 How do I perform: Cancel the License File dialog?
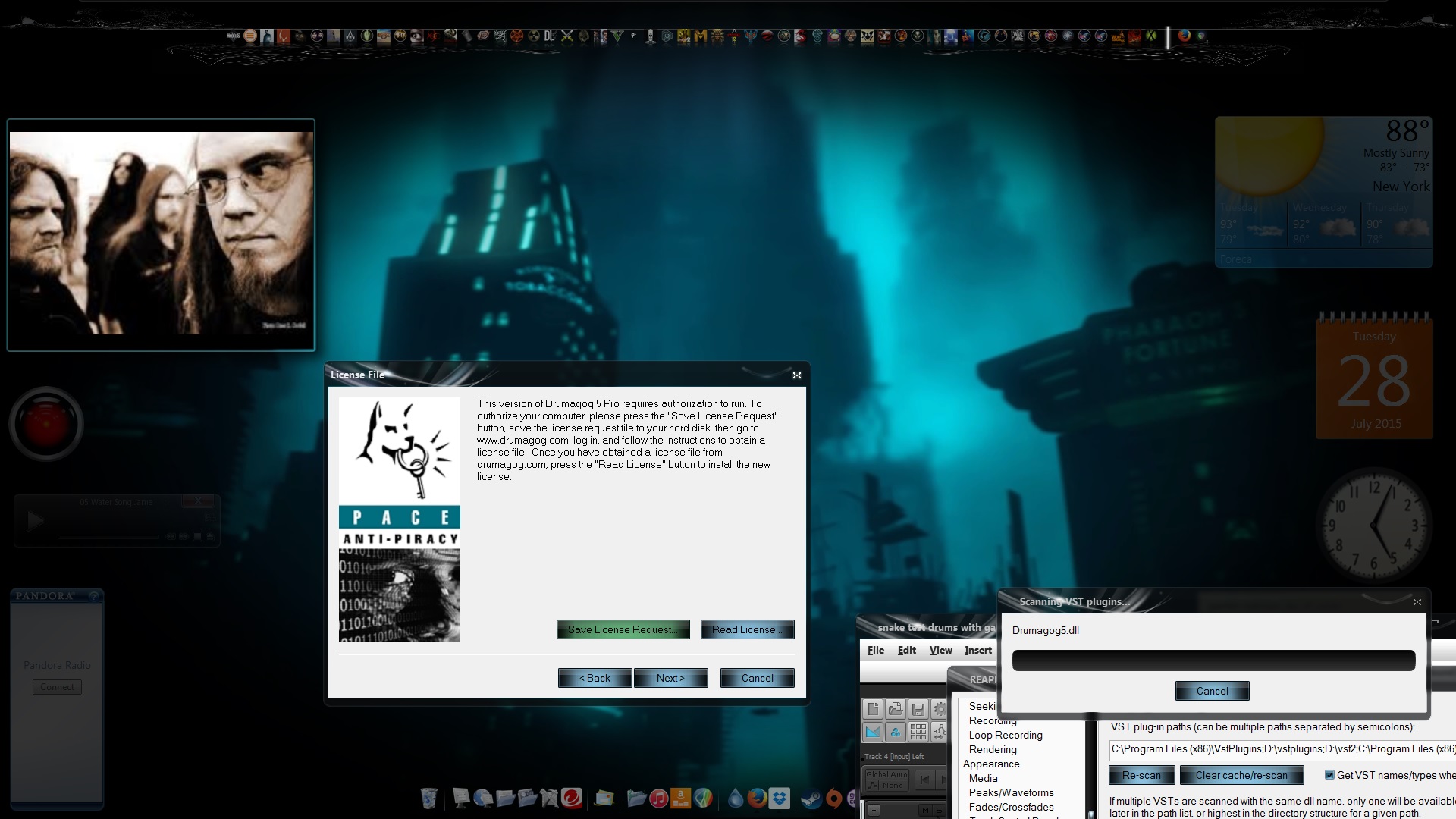pyautogui.click(x=757, y=678)
